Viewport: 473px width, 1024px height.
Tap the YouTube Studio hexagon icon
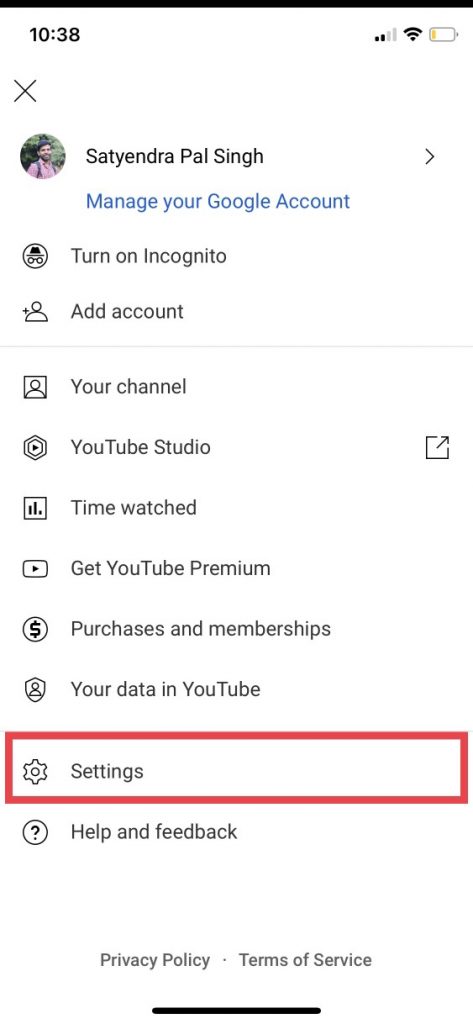click(x=35, y=448)
